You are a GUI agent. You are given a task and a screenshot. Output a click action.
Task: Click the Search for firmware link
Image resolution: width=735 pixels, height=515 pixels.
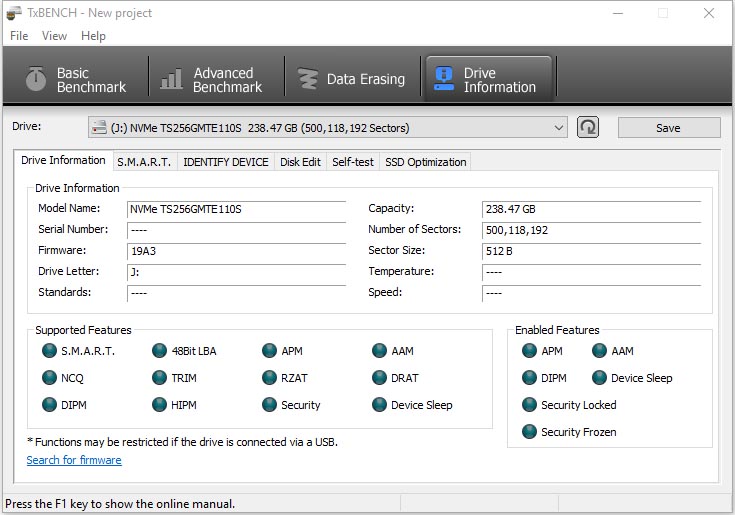click(x=74, y=460)
